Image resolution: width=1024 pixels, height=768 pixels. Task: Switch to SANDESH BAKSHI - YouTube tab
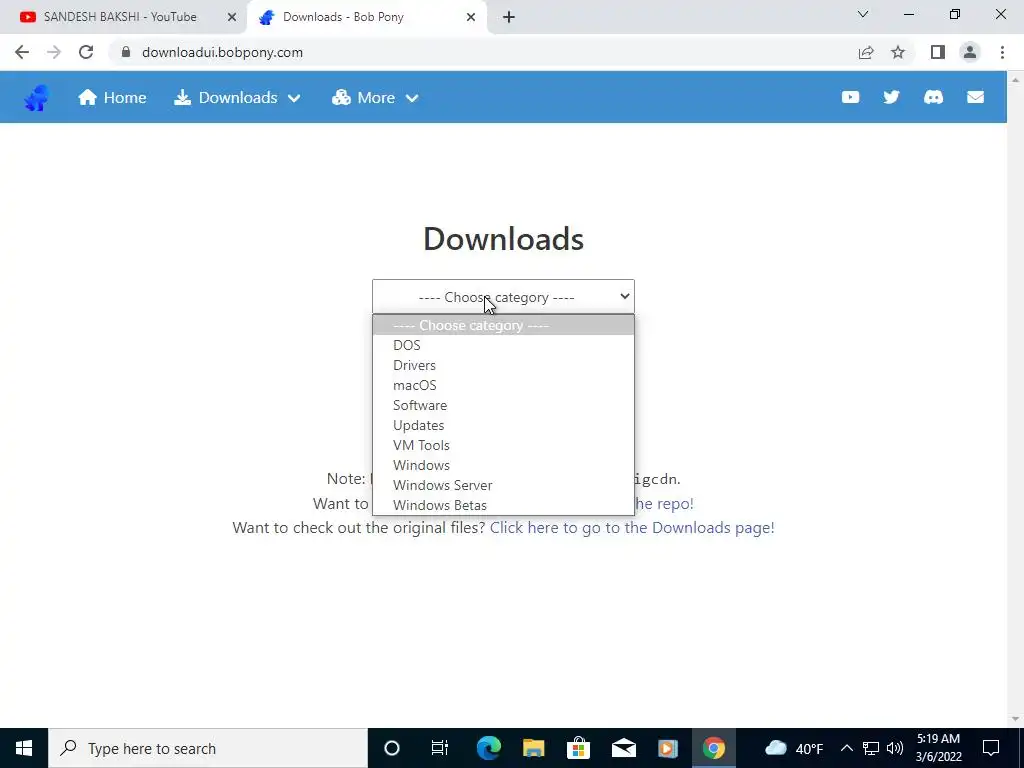pos(120,17)
